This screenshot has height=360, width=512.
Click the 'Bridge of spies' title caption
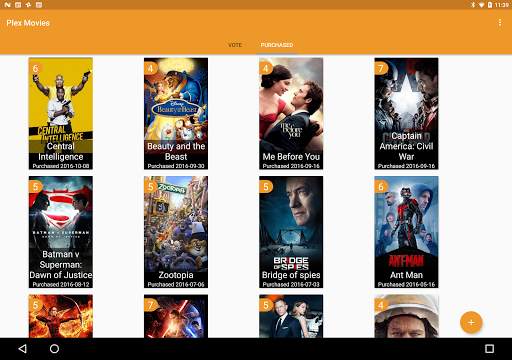point(291,275)
